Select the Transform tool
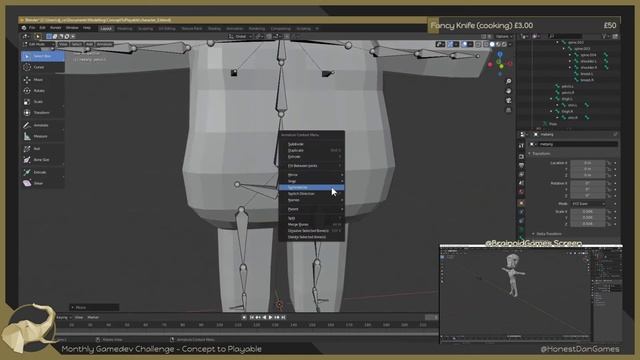The height and width of the screenshot is (360, 640). tap(42, 113)
